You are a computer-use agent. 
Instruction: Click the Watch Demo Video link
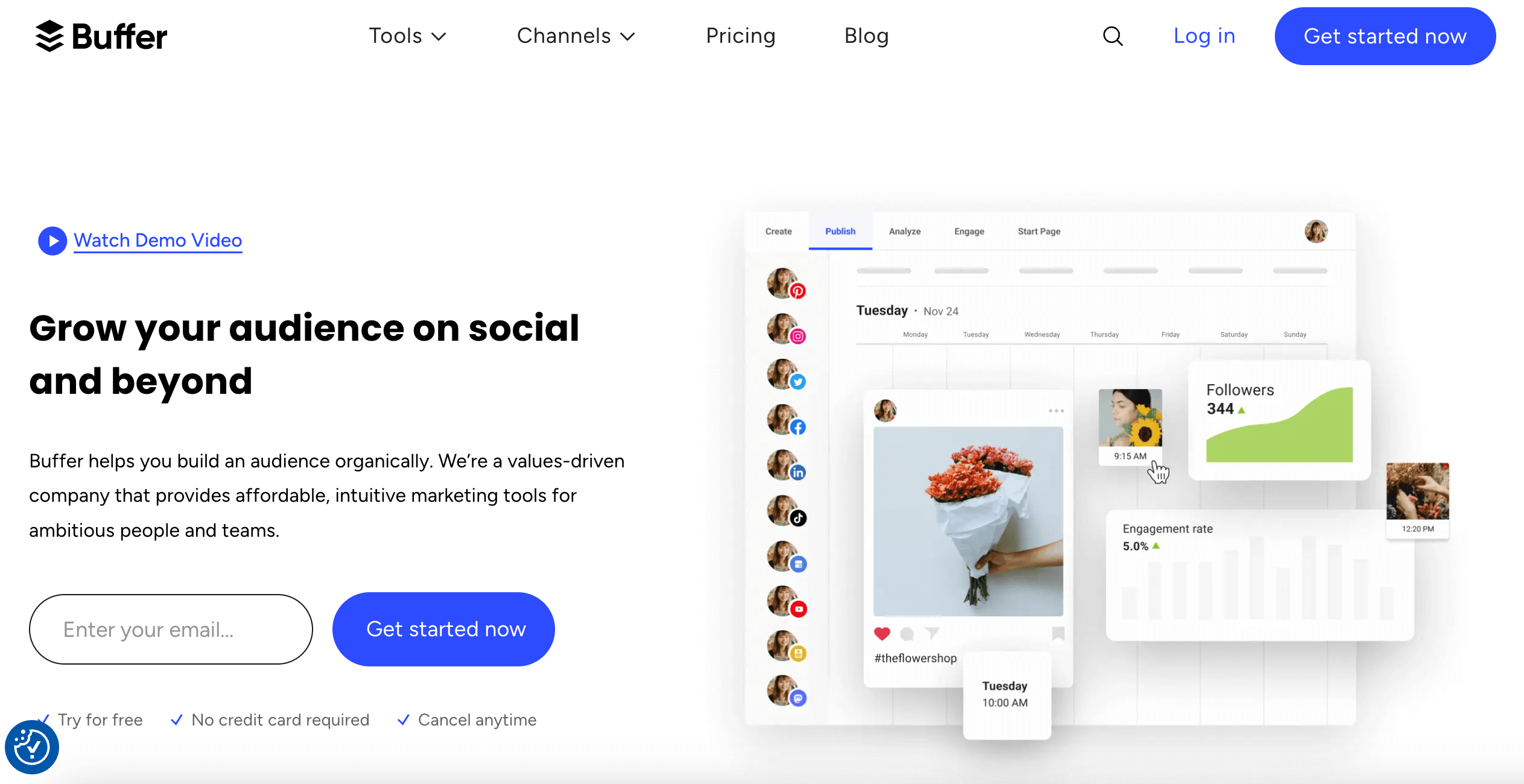(157, 240)
